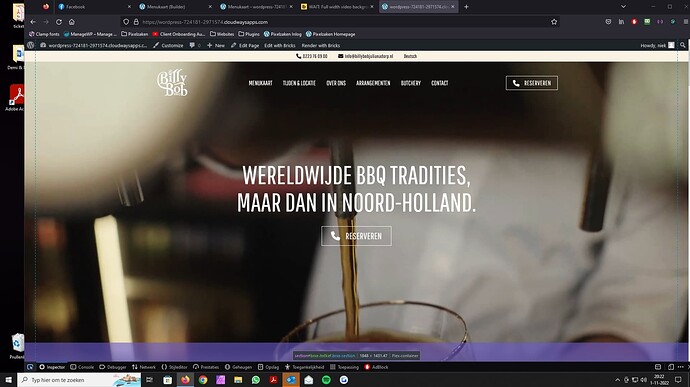This screenshot has height=387, width=690.
Task: Open the WordPress admin bar search icon
Action: point(683,45)
